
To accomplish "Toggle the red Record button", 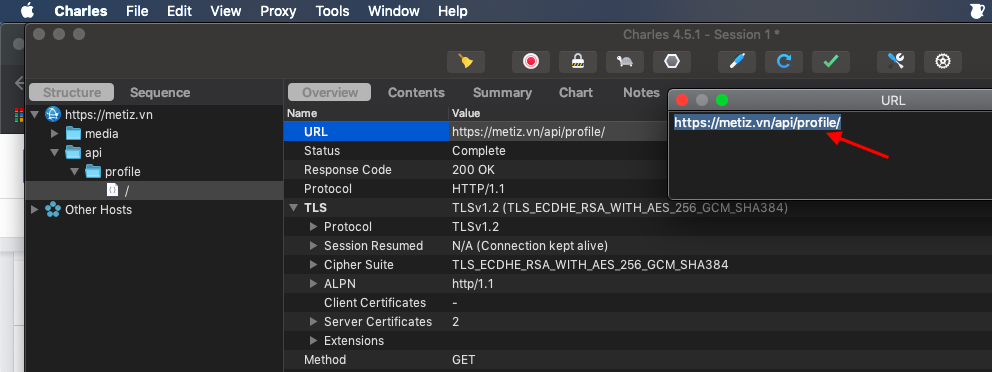I will click(x=531, y=61).
